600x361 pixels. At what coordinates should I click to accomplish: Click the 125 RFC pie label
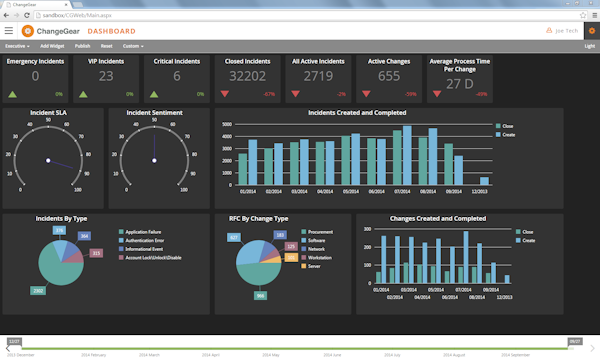(291, 247)
